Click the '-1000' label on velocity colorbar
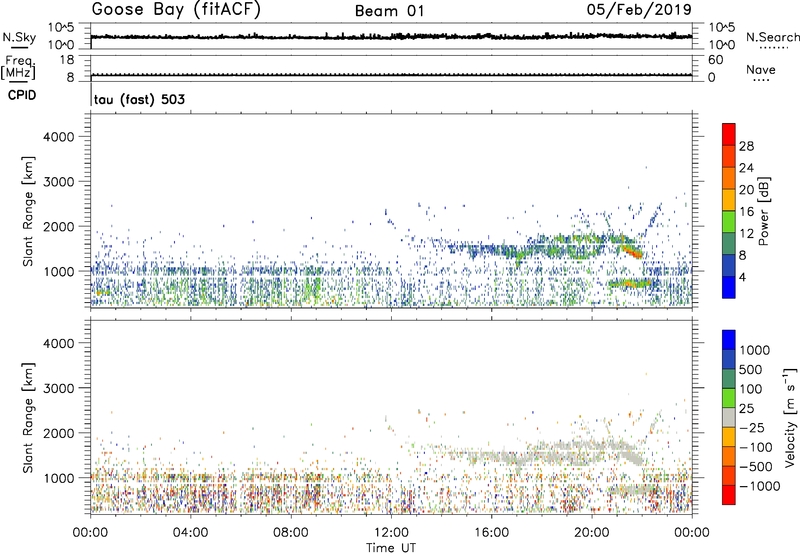The width and height of the screenshot is (800, 554). point(759,486)
